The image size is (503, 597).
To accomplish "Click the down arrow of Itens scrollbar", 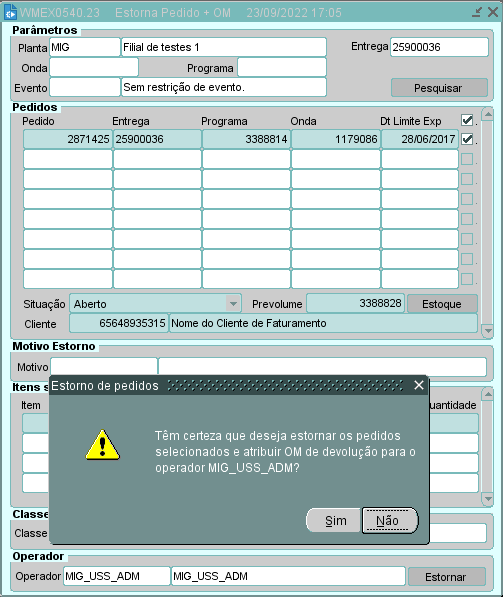I will (x=488, y=498).
